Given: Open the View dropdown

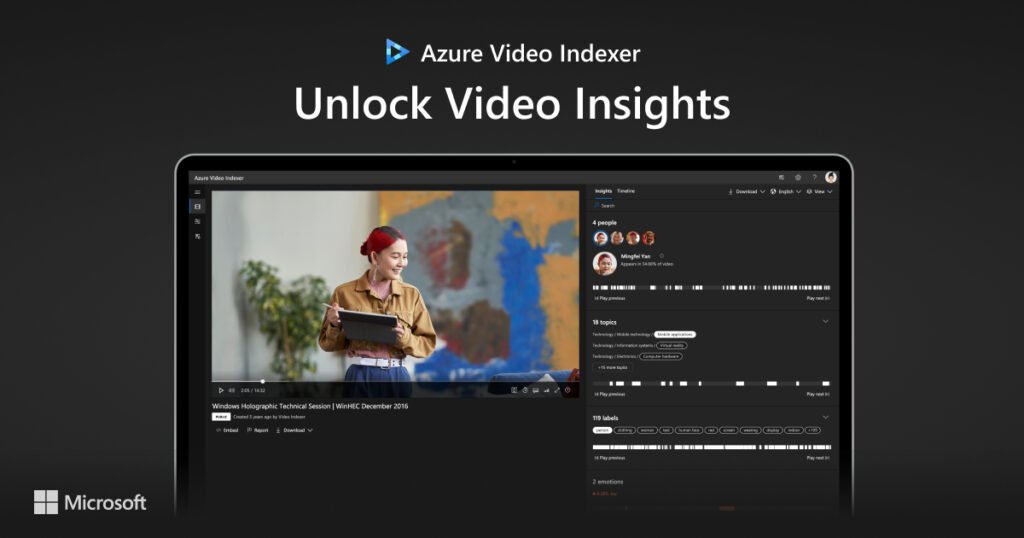Looking at the screenshot, I should [x=820, y=192].
